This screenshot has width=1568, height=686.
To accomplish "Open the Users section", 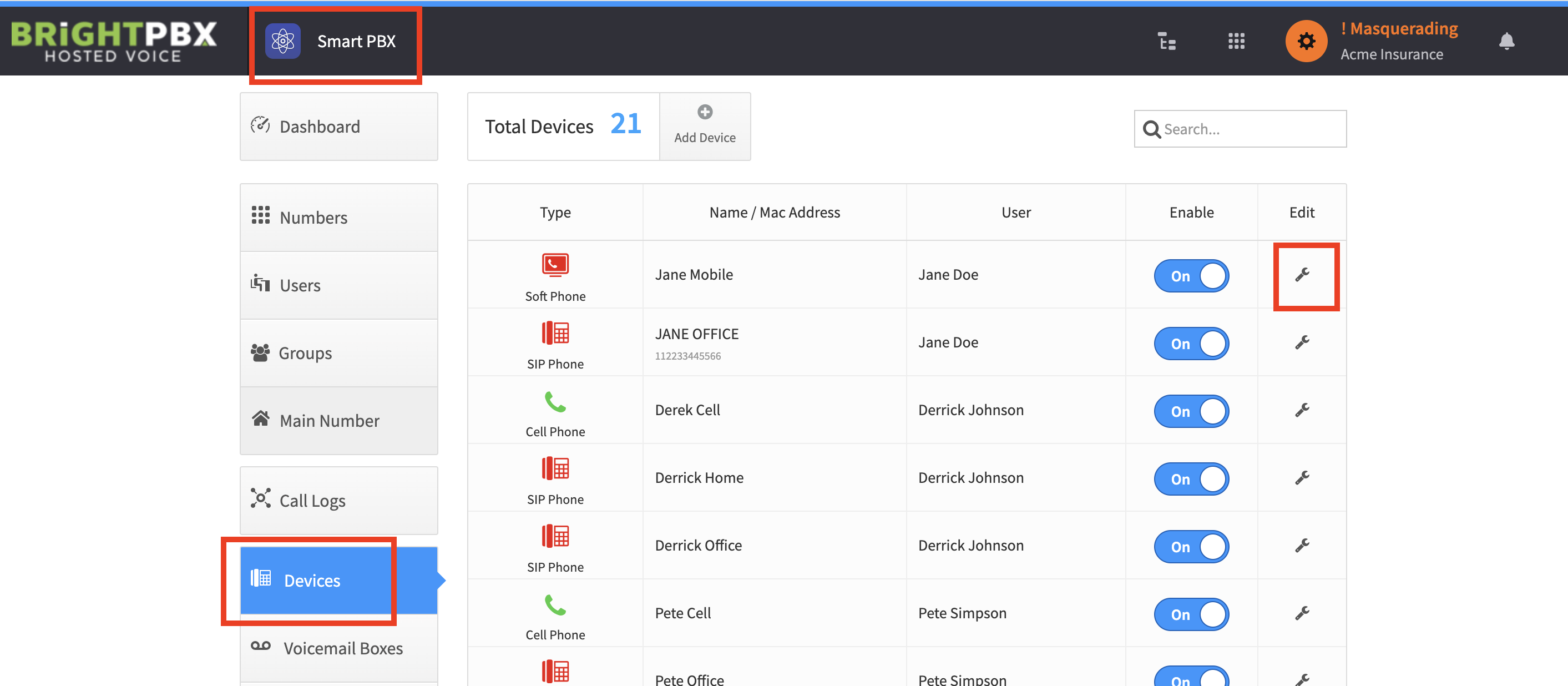I will tap(338, 285).
